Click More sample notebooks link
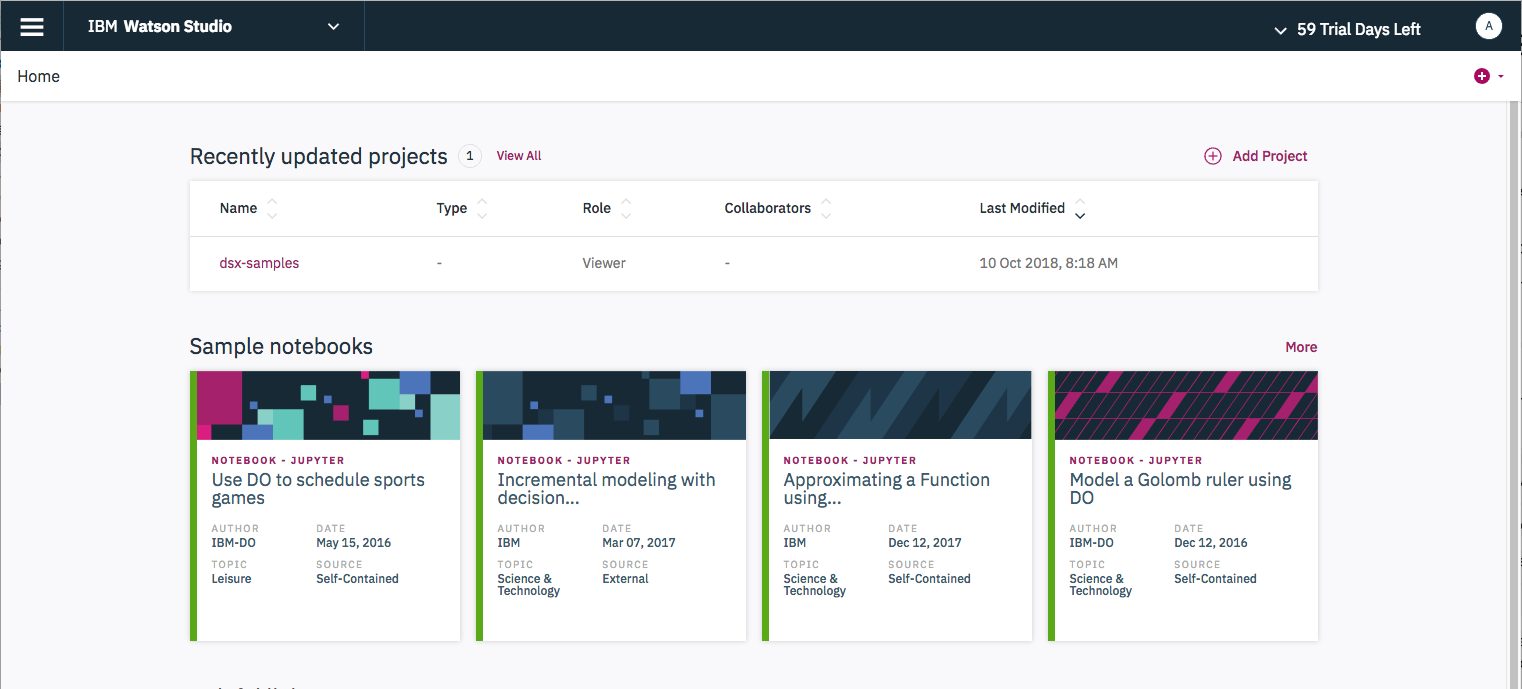1522x689 pixels. pyautogui.click(x=1301, y=347)
